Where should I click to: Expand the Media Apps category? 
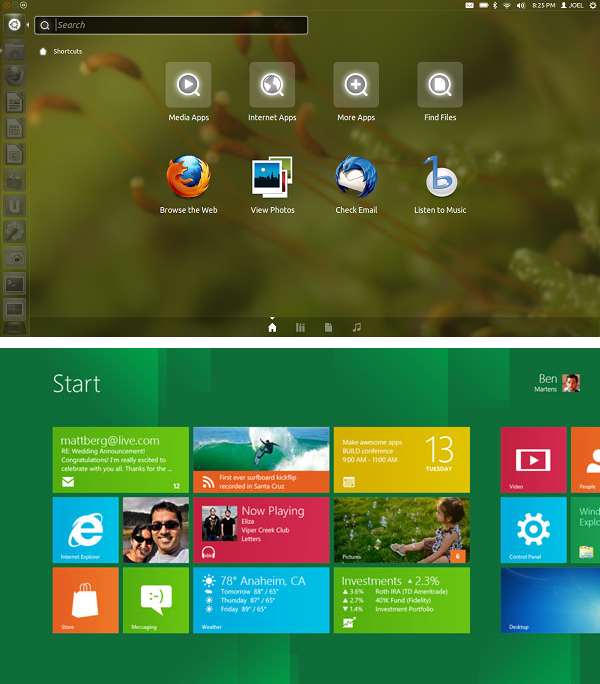[x=188, y=85]
